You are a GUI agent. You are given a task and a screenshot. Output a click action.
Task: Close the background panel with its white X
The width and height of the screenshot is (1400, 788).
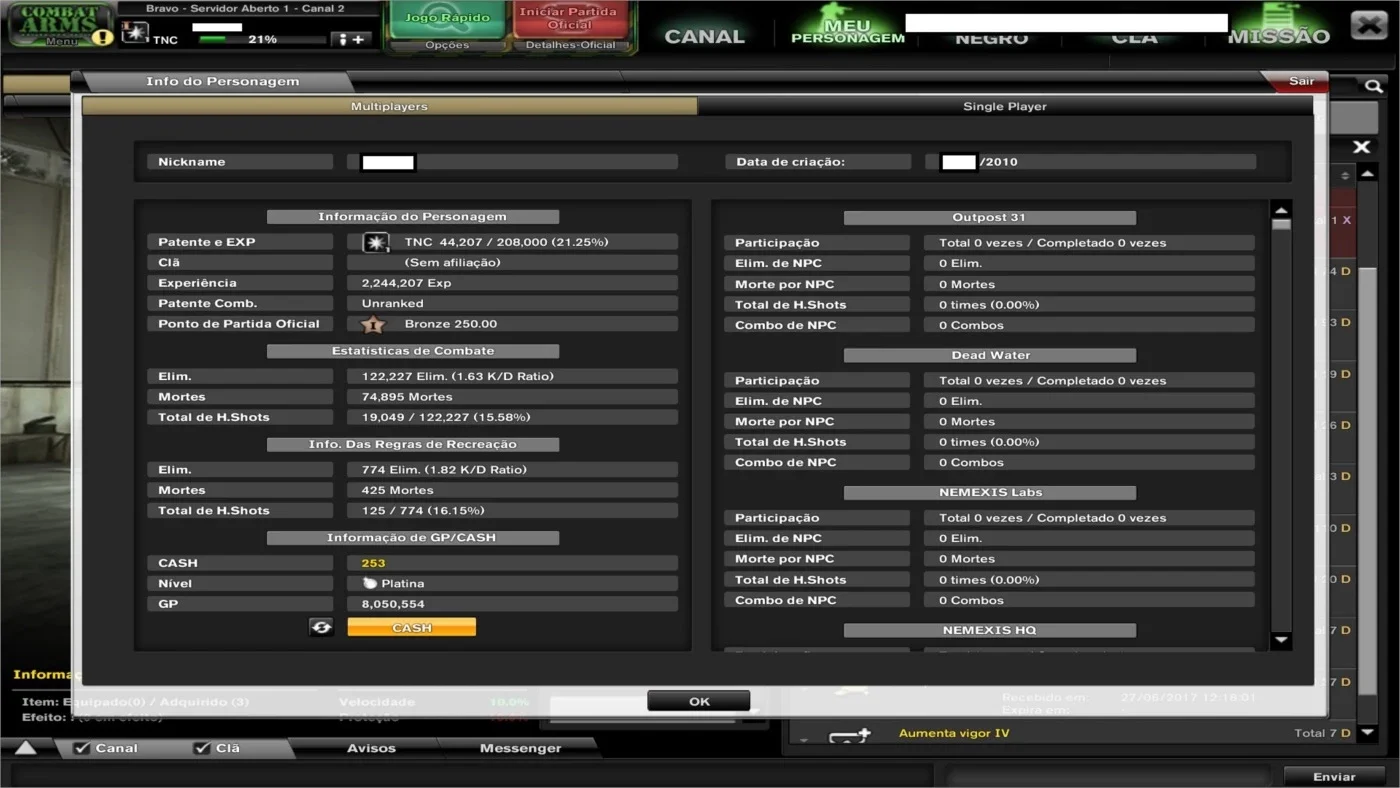click(1361, 147)
